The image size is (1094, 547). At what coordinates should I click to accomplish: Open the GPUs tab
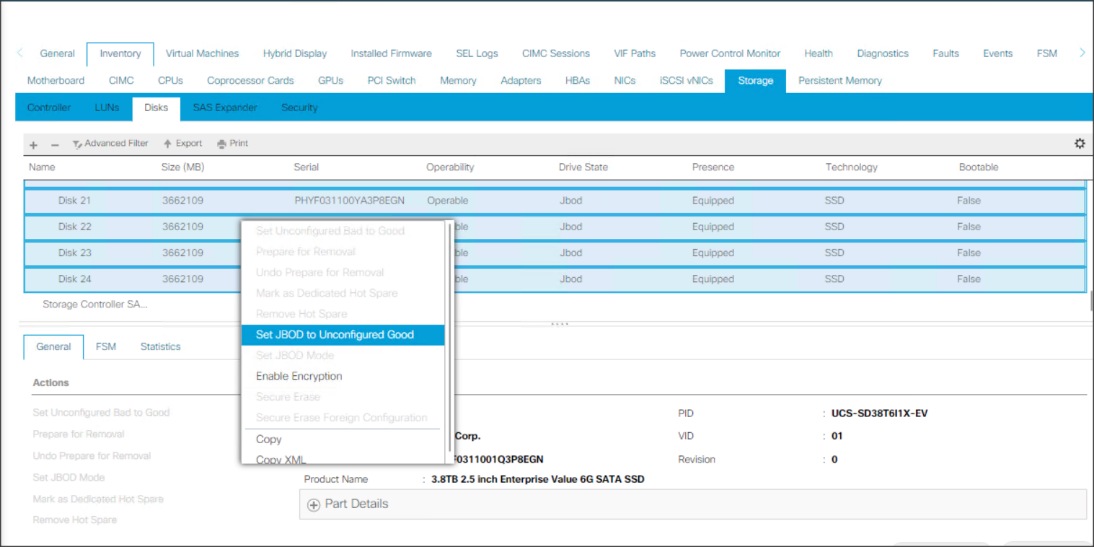[x=330, y=80]
